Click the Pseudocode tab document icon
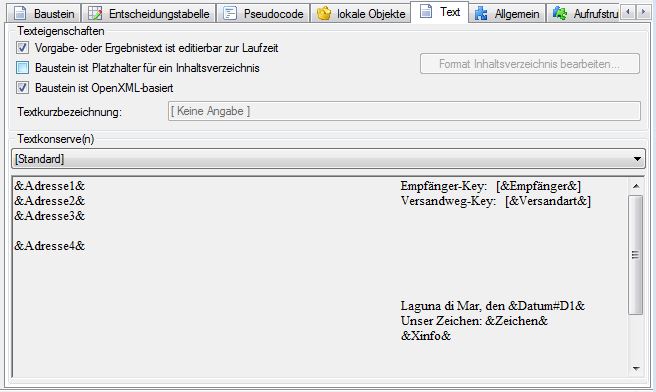The image size is (656, 392). tap(230, 13)
